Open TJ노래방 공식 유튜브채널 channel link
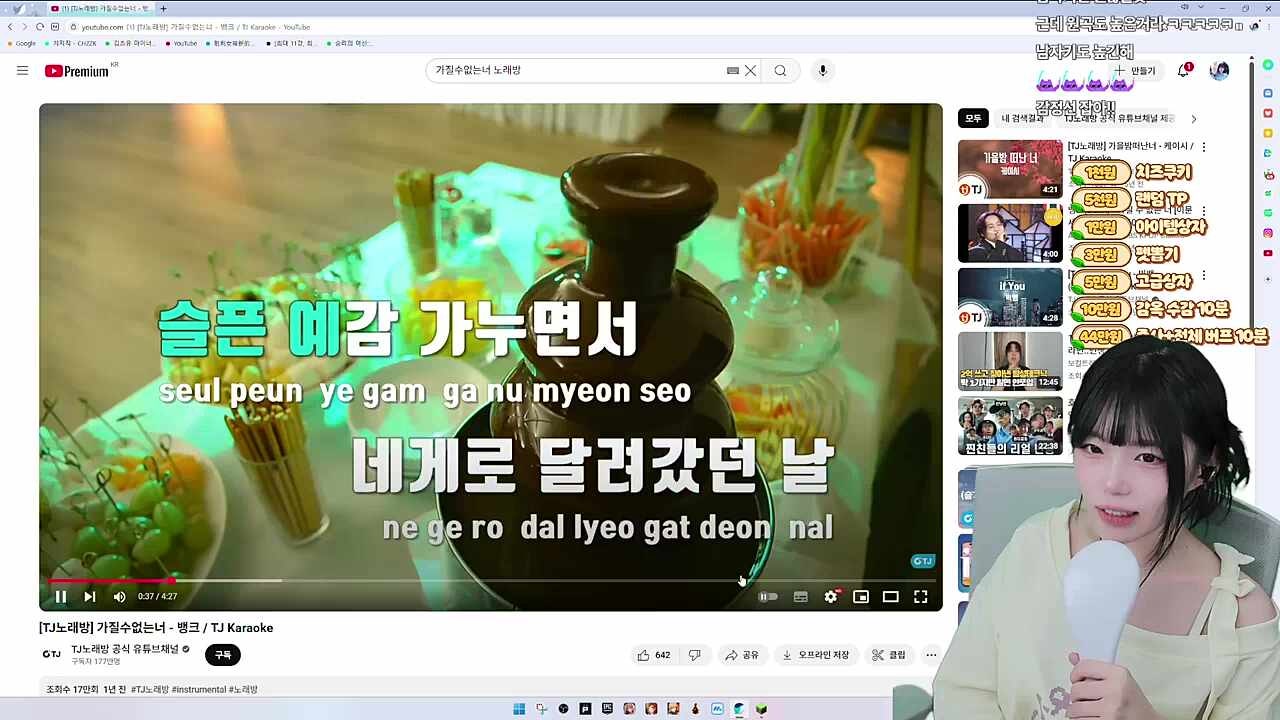 tap(125, 649)
